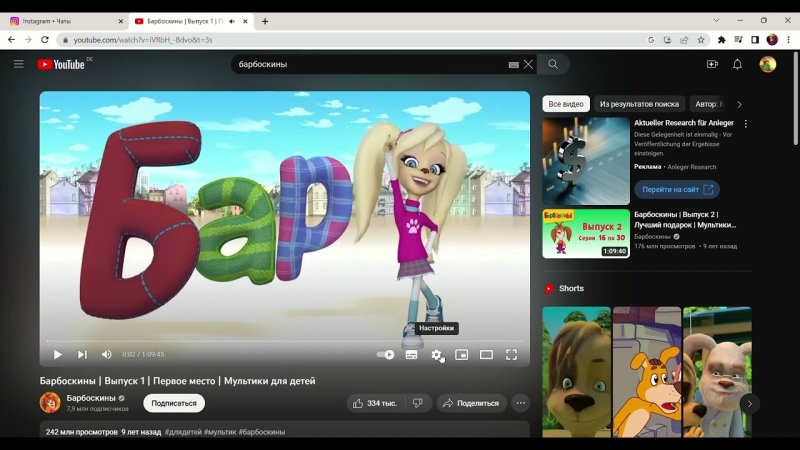The width and height of the screenshot is (800, 450).
Task: Open ad options three-dot menu
Action: 745,124
